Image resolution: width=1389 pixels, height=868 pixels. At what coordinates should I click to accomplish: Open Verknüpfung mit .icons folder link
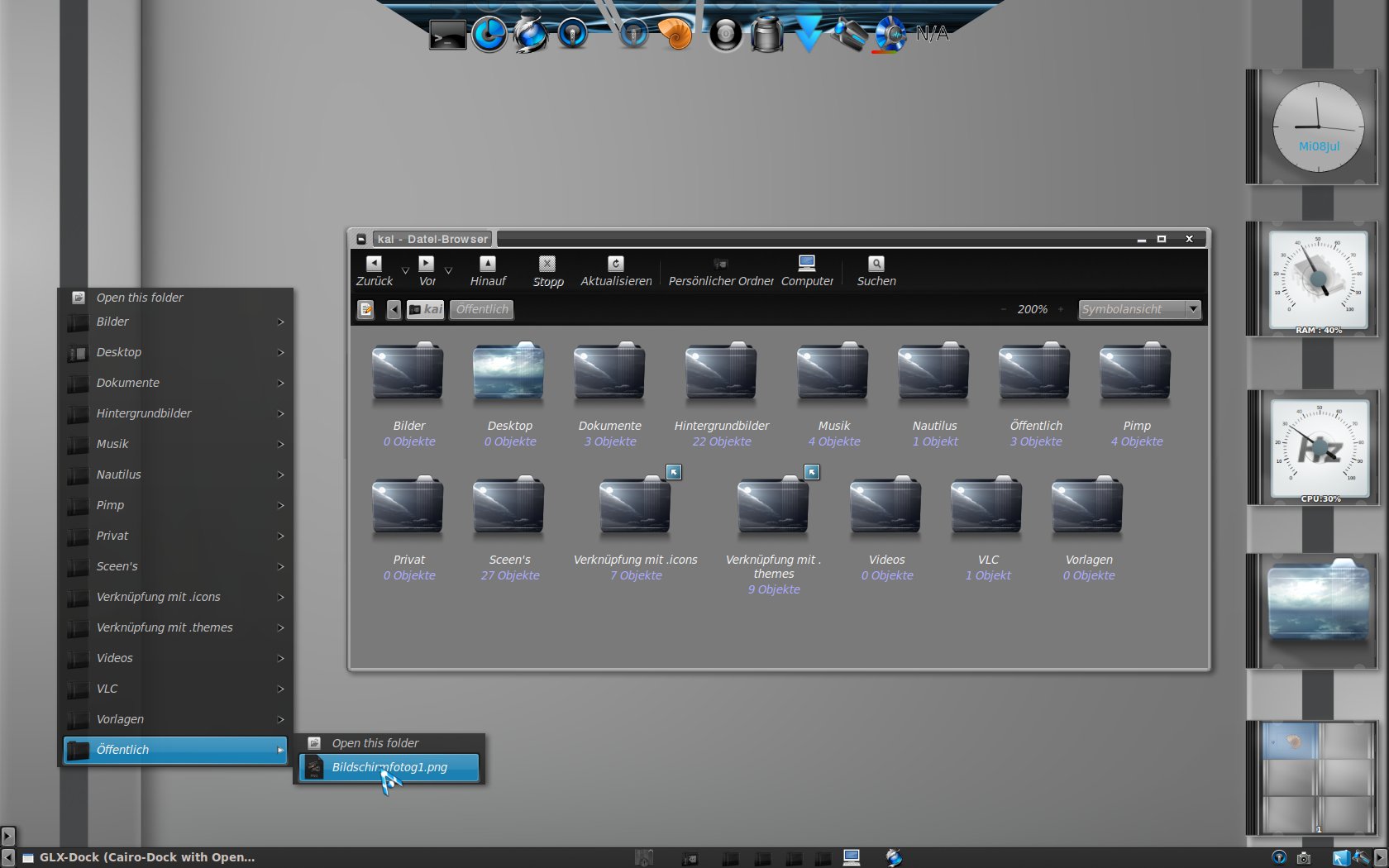[x=635, y=505]
